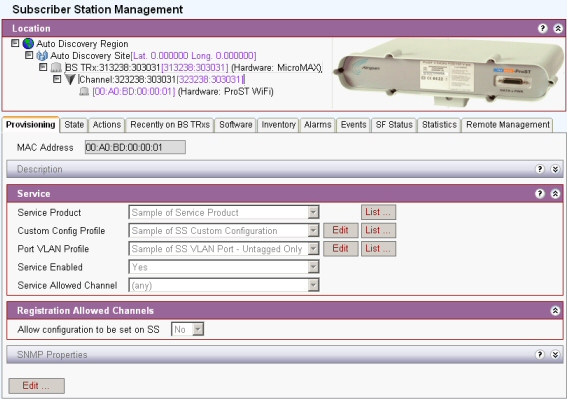
Task: Click the ProST device thumbnail image
Action: point(449,73)
